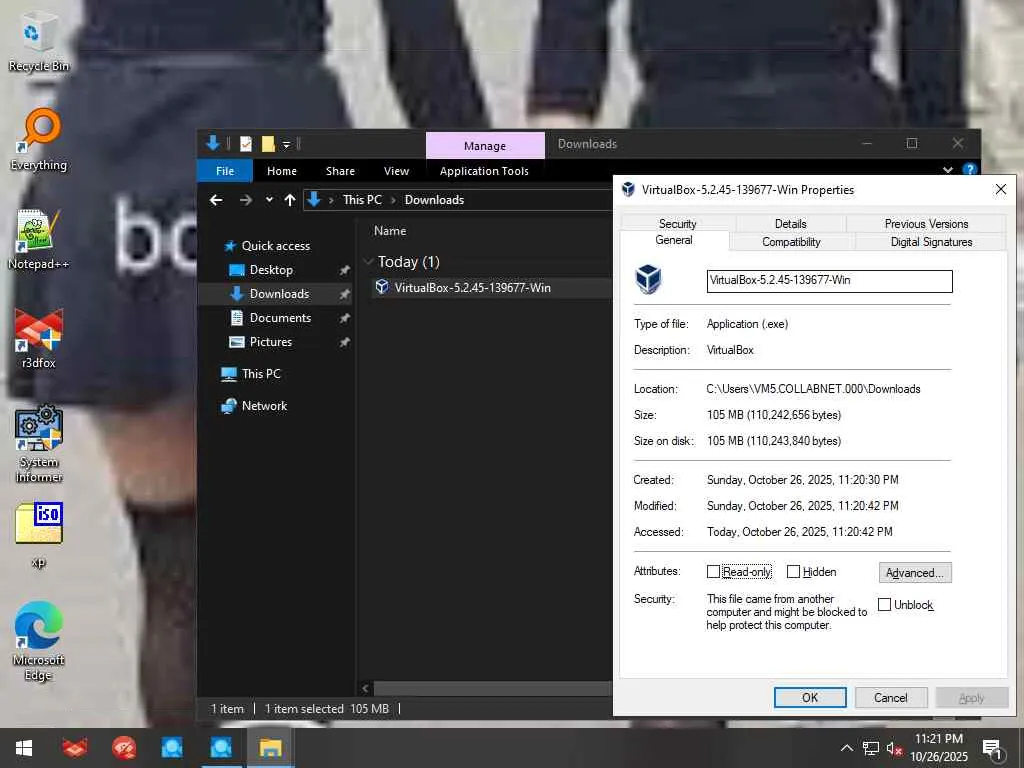Image resolution: width=1024 pixels, height=768 pixels.
Task: Click This PC in the address bar
Action: coord(362,200)
